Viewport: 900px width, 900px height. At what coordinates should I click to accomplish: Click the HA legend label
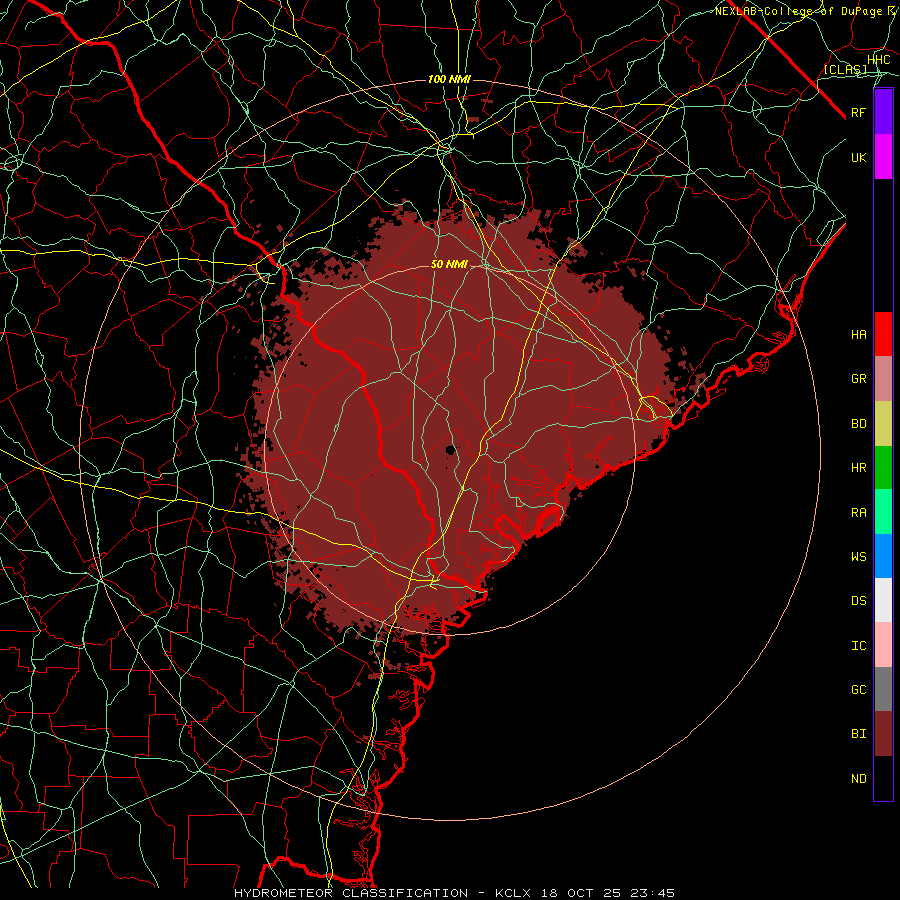coord(859,334)
